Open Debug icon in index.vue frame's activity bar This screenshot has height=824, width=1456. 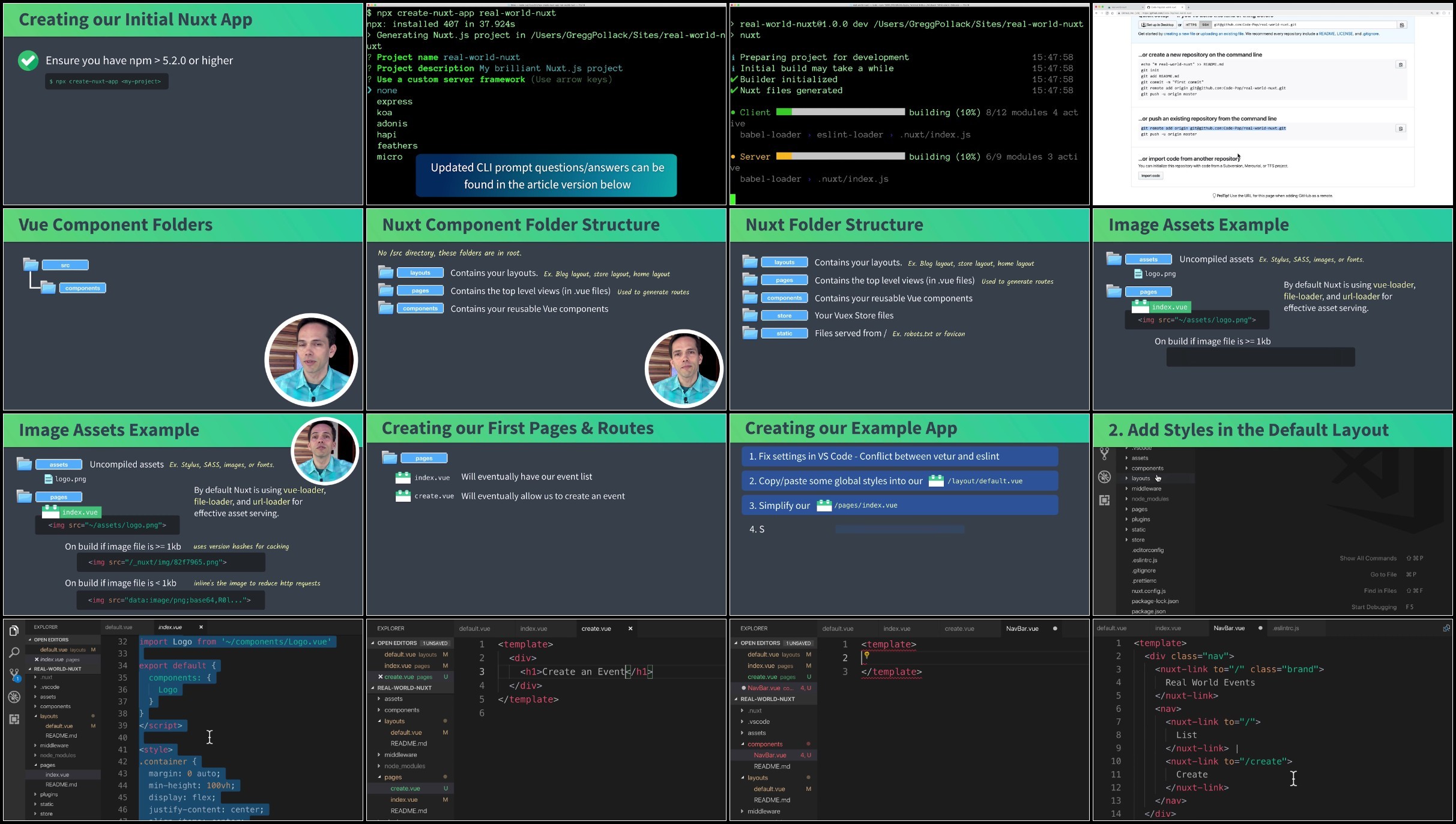[x=14, y=697]
